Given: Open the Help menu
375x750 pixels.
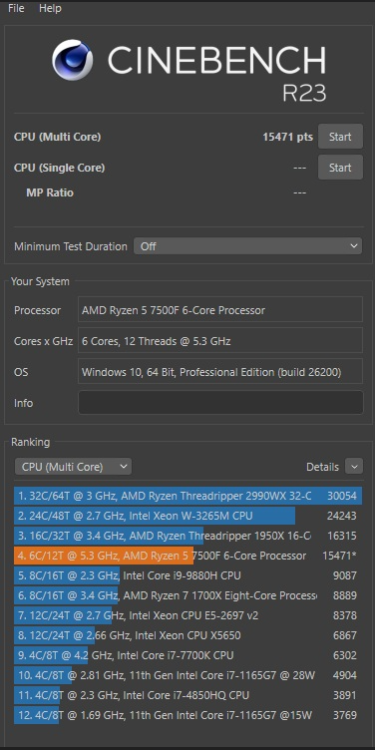Looking at the screenshot, I should point(50,8).
